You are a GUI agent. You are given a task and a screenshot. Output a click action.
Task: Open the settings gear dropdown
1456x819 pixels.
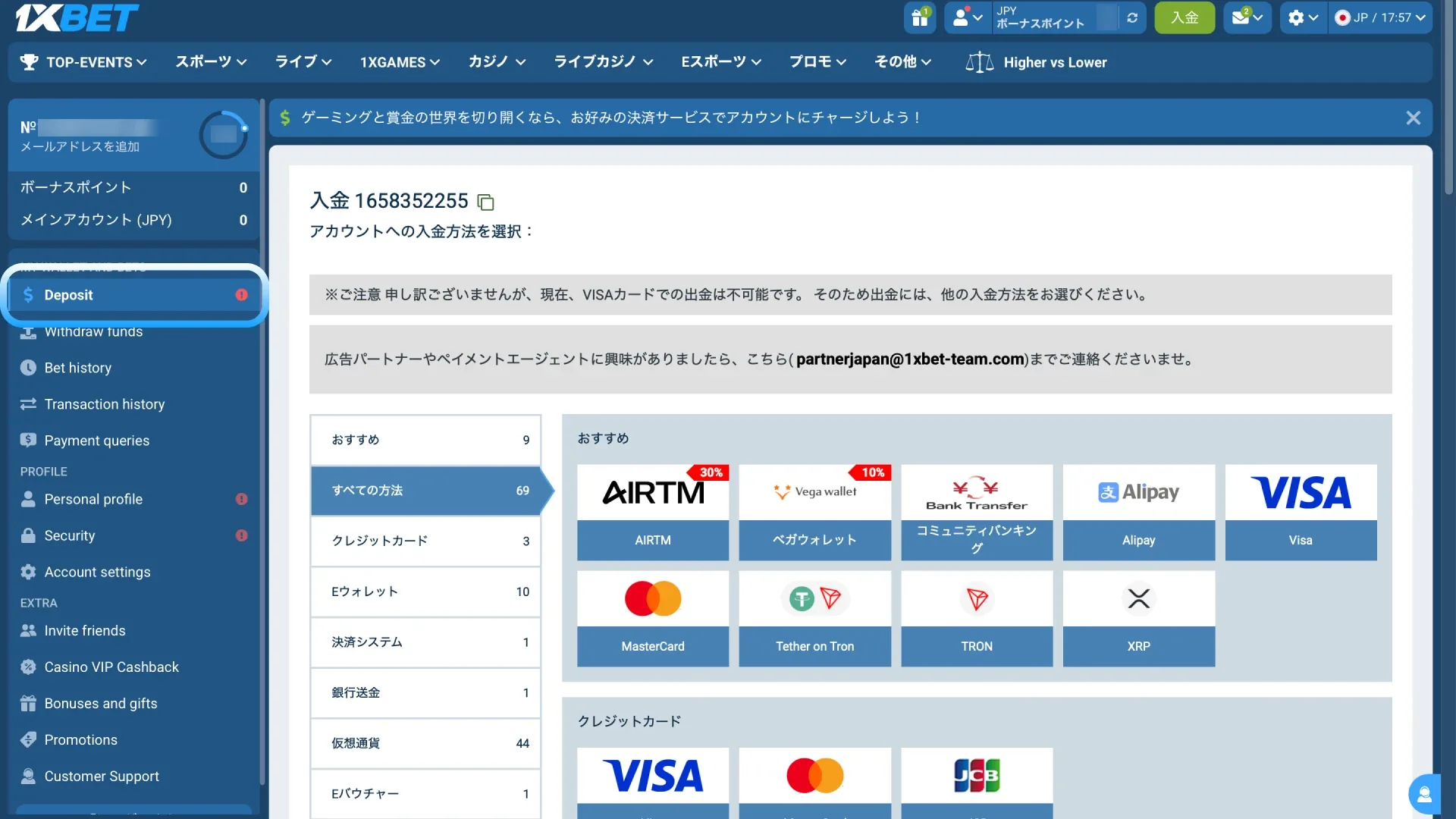pyautogui.click(x=1304, y=17)
